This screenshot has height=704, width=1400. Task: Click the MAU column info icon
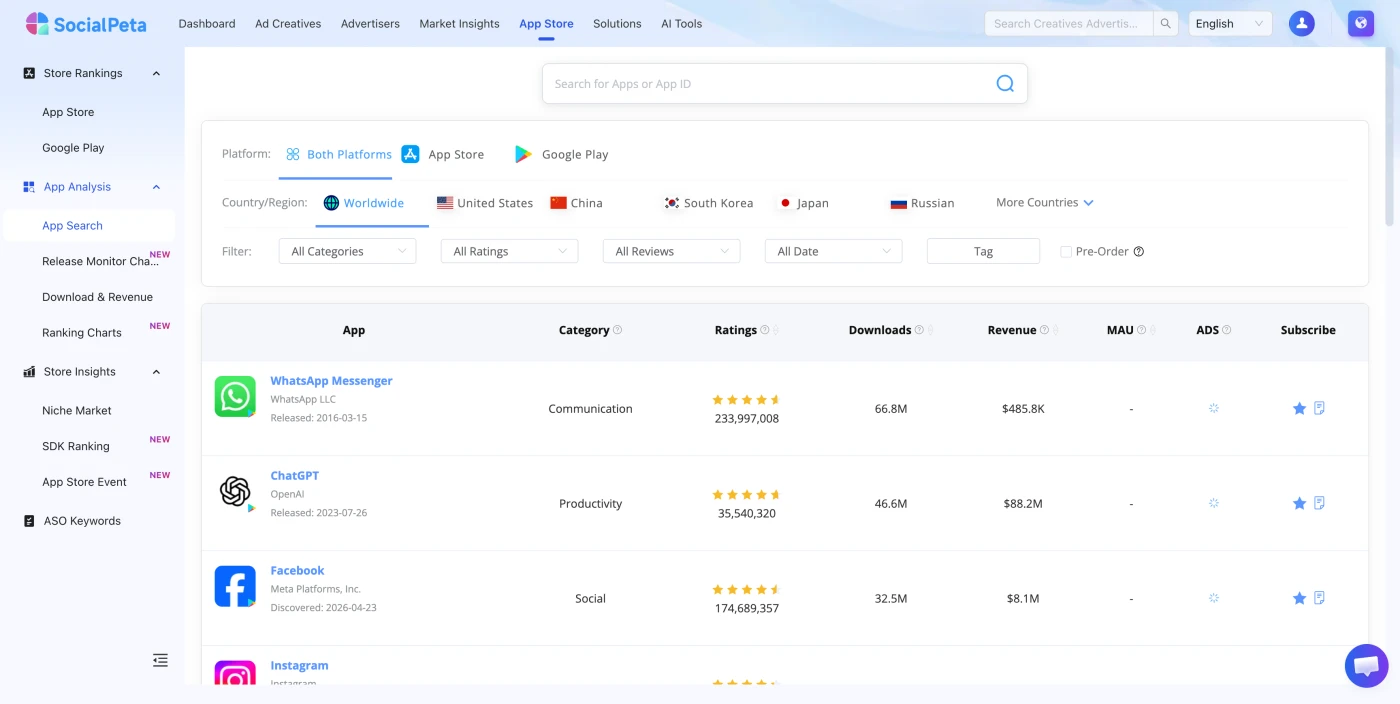tap(1141, 330)
